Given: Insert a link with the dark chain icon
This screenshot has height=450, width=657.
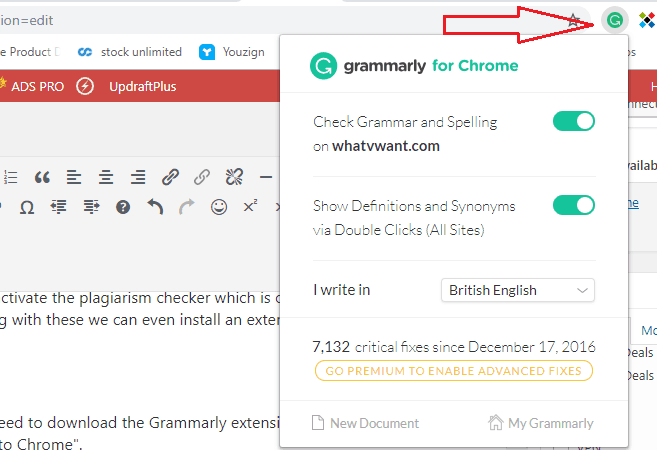Looking at the screenshot, I should [x=170, y=177].
